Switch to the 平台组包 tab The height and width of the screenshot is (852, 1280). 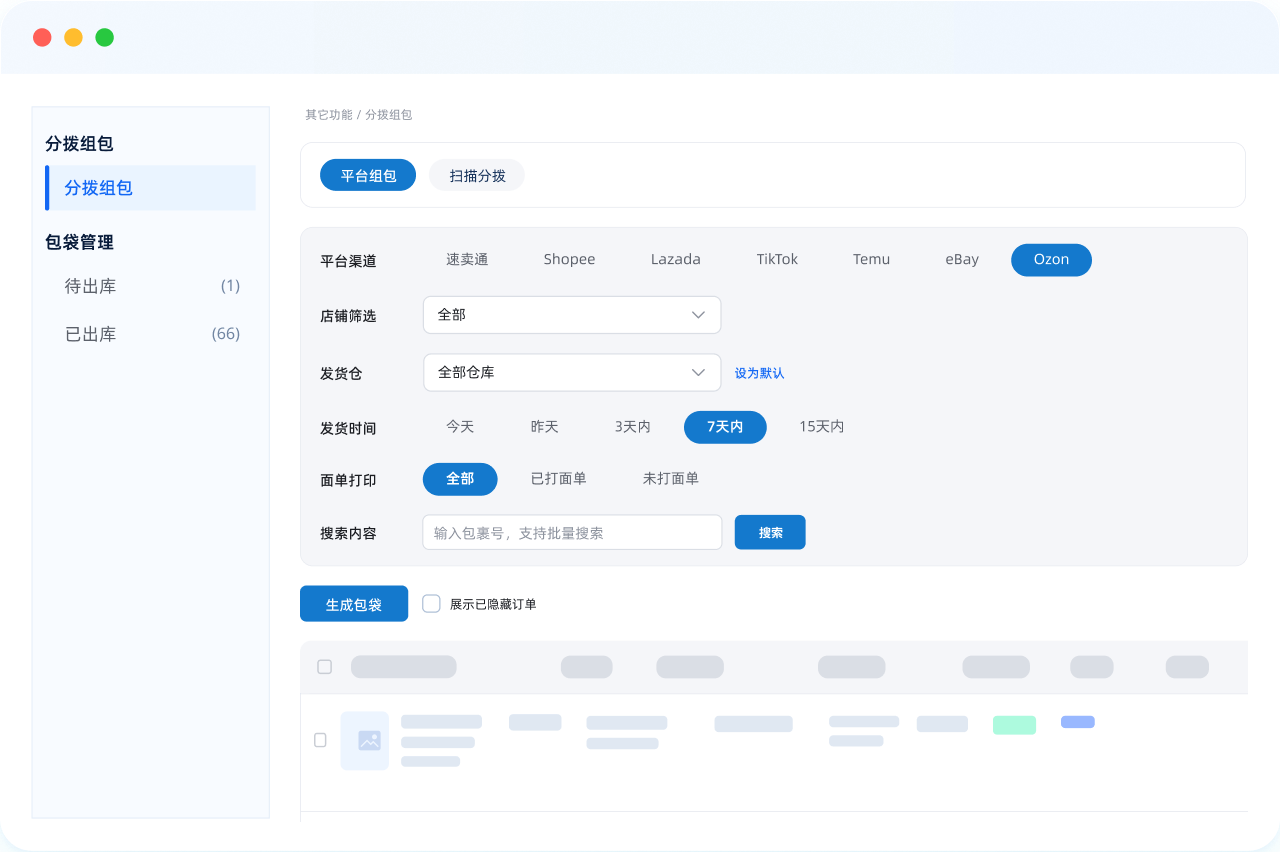pyautogui.click(x=368, y=176)
